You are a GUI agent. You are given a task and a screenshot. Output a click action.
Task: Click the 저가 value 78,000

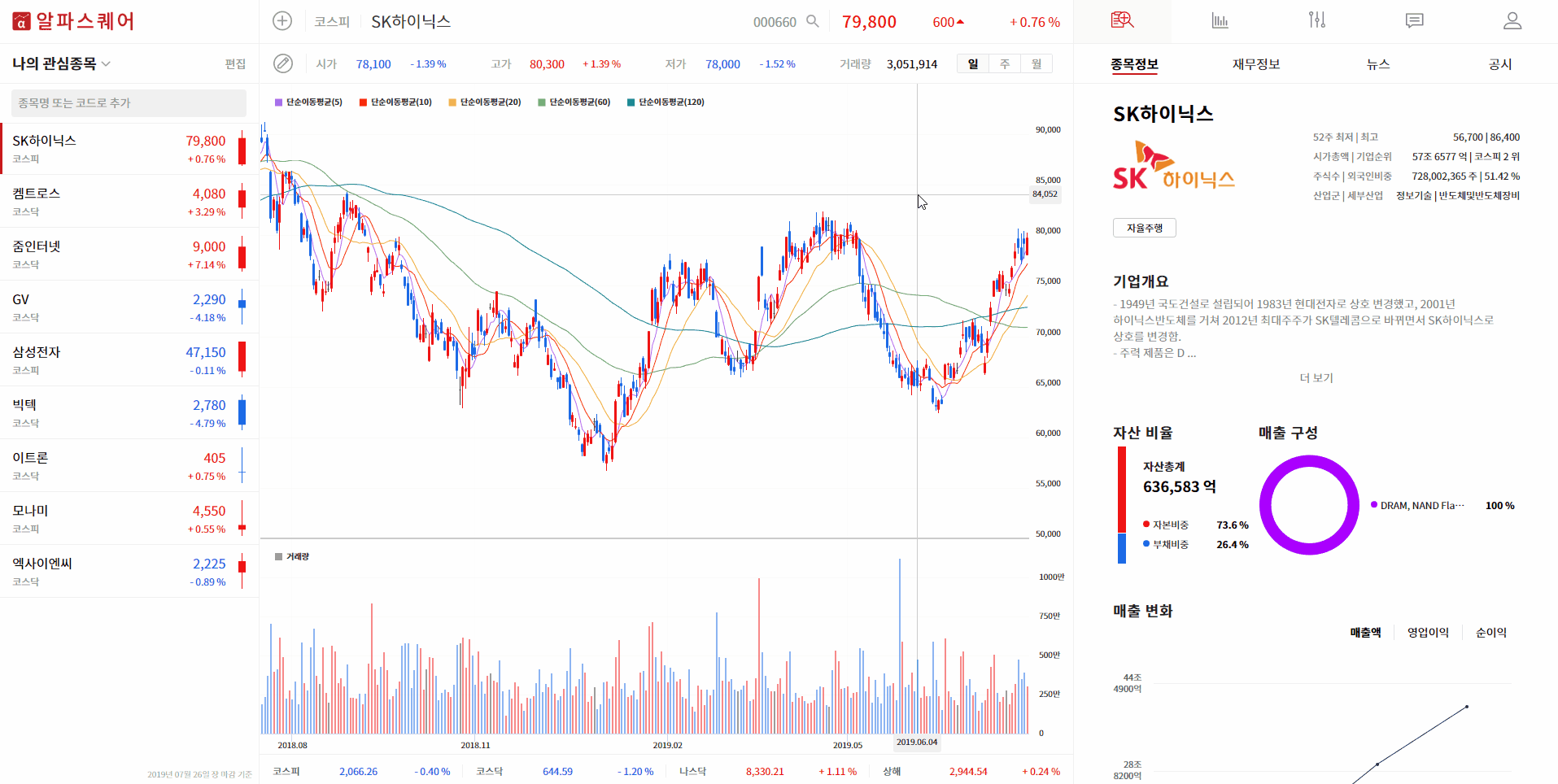(x=722, y=64)
